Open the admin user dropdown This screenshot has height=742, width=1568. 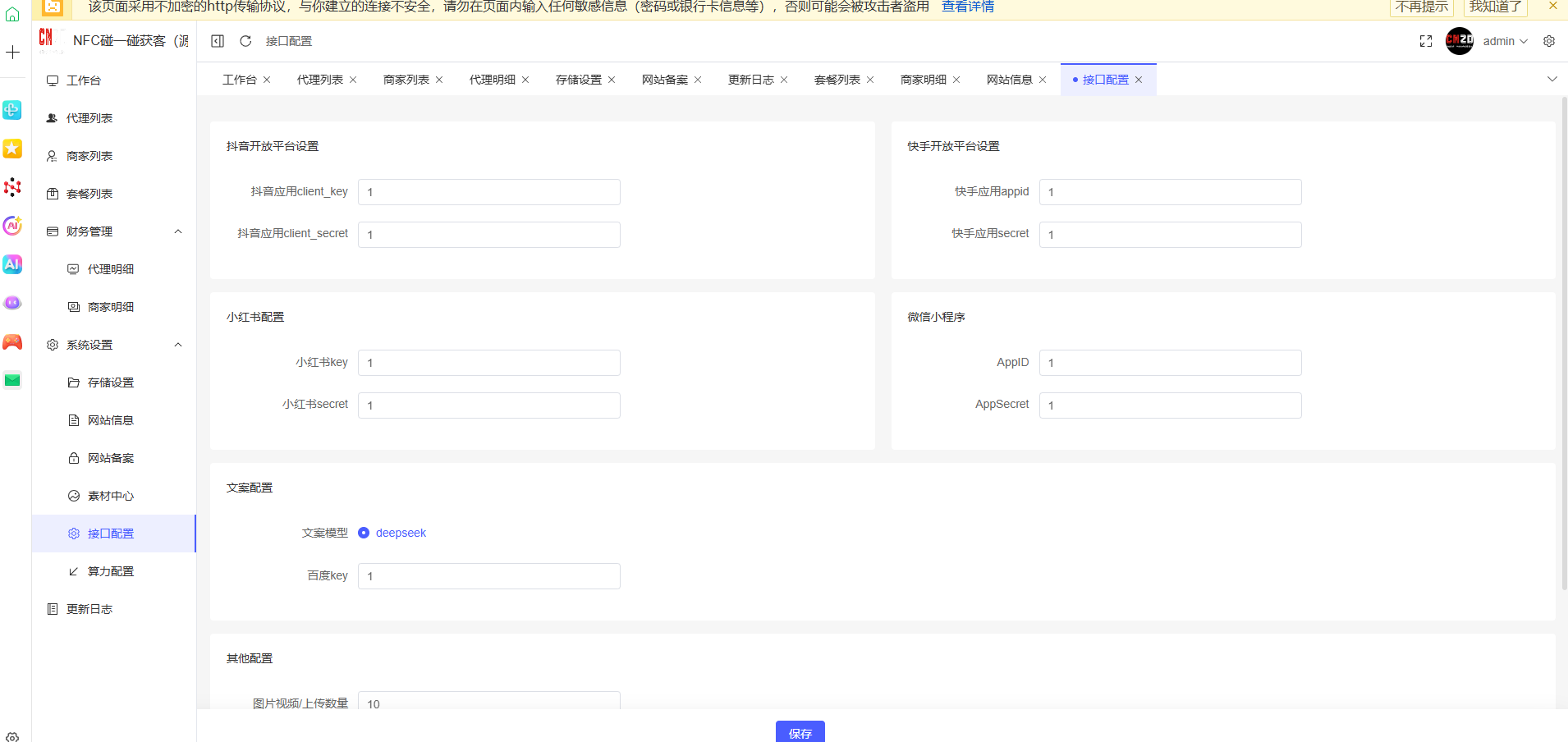click(x=1505, y=41)
